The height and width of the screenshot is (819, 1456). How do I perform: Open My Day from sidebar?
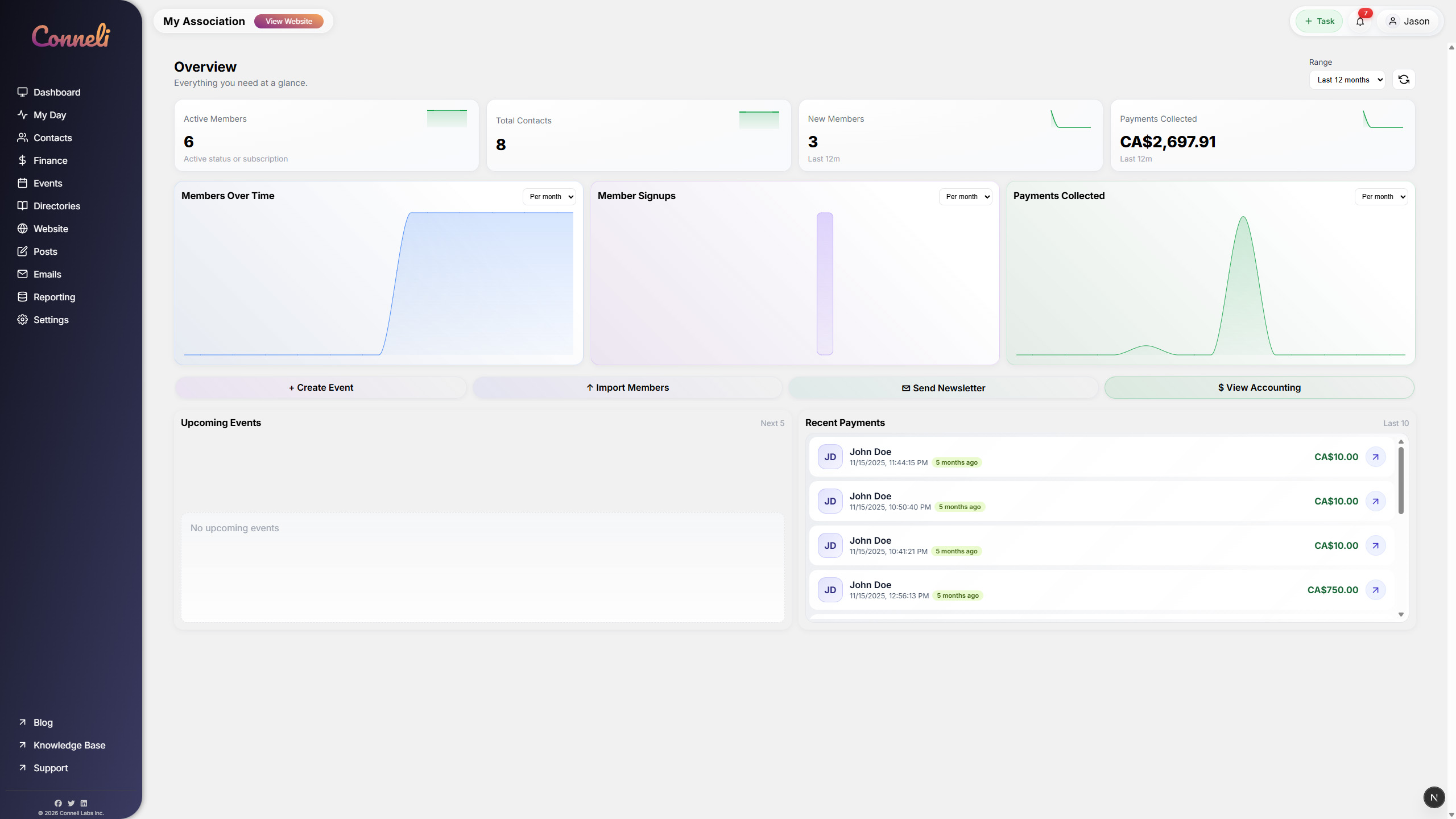(49, 115)
